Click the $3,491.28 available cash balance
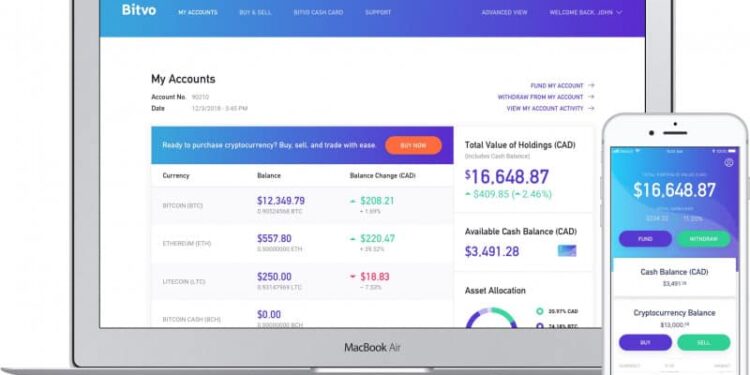The width and height of the screenshot is (750, 375). point(492,251)
